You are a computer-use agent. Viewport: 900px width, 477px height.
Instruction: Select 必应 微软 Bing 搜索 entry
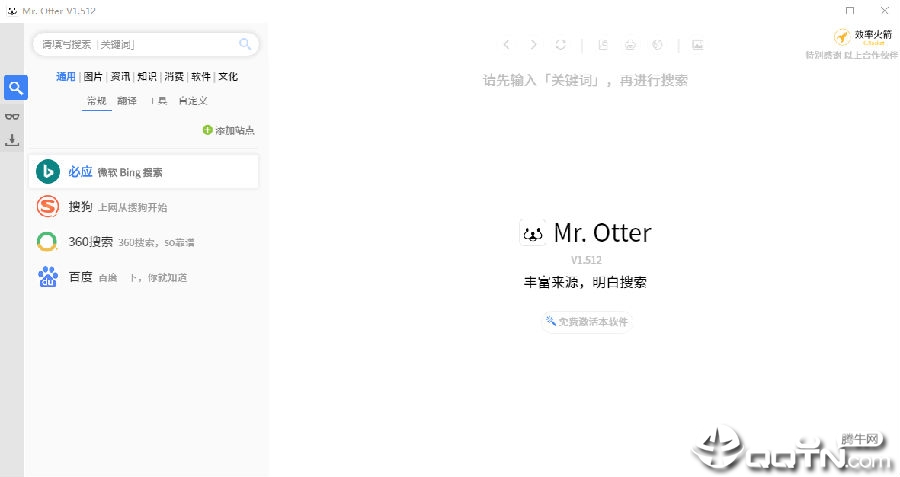point(143,172)
